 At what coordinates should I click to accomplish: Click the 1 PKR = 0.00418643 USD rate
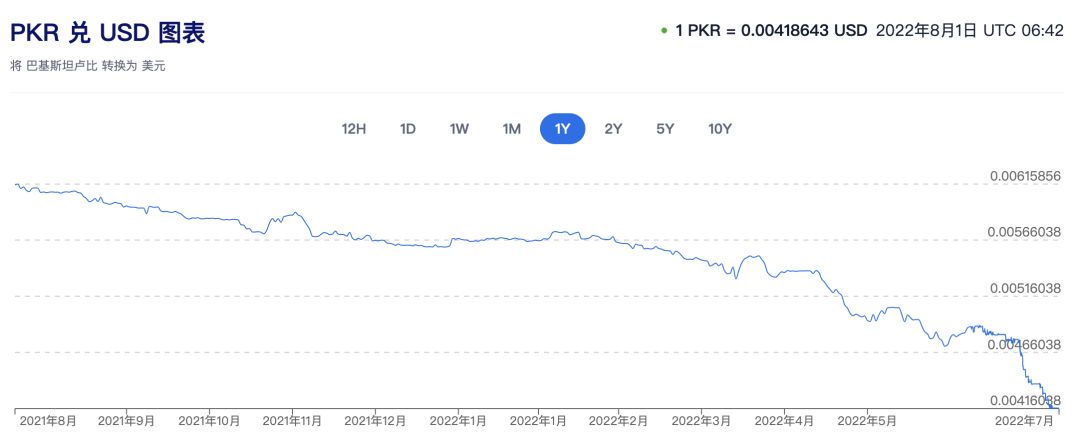coord(771,31)
